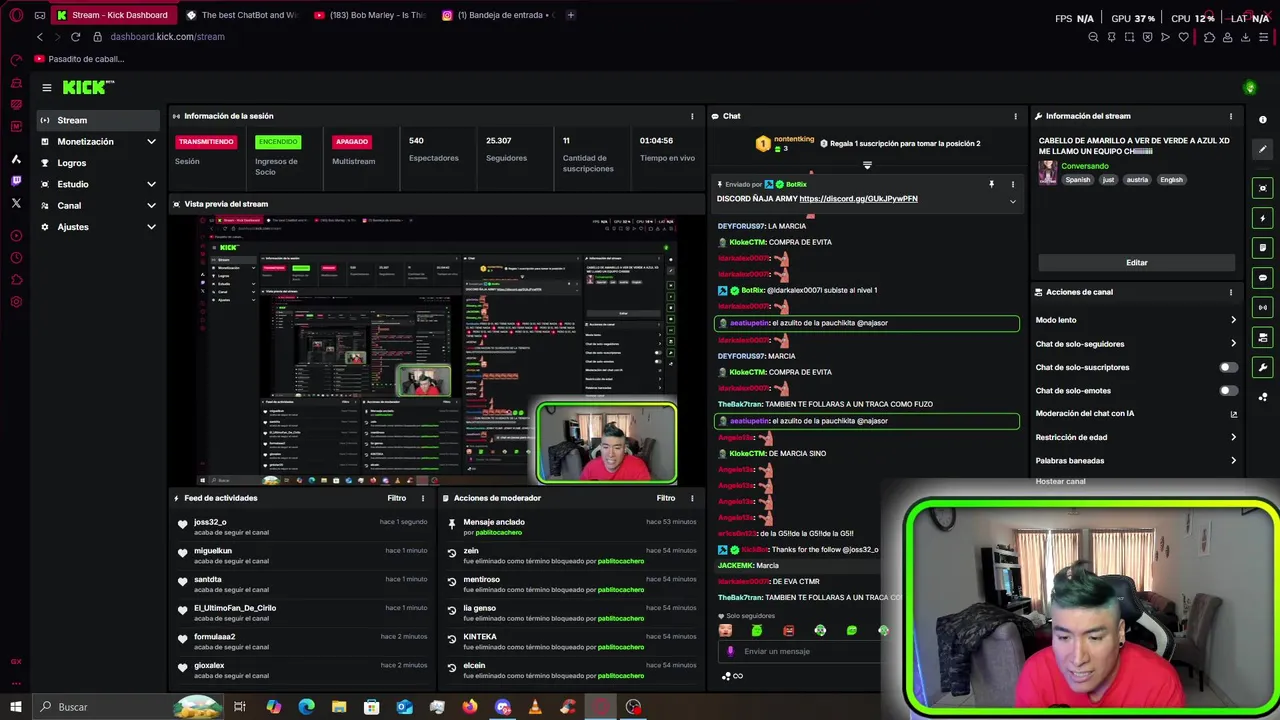
Task: Collapse the subscription leaderboard bar in chat
Action: (867, 165)
